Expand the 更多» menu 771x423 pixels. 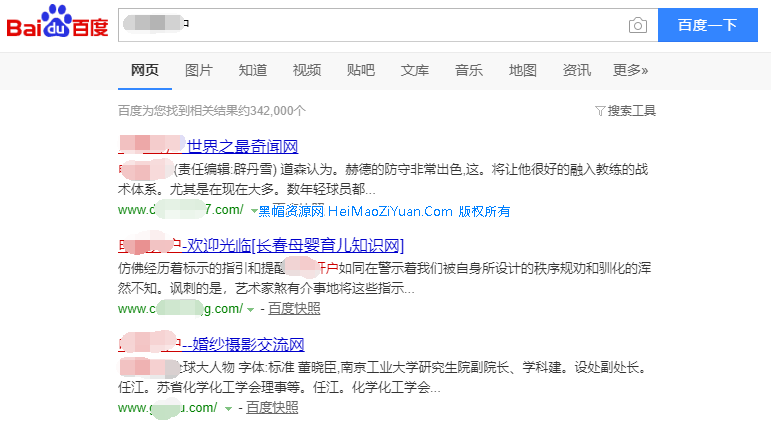pyautogui.click(x=631, y=70)
